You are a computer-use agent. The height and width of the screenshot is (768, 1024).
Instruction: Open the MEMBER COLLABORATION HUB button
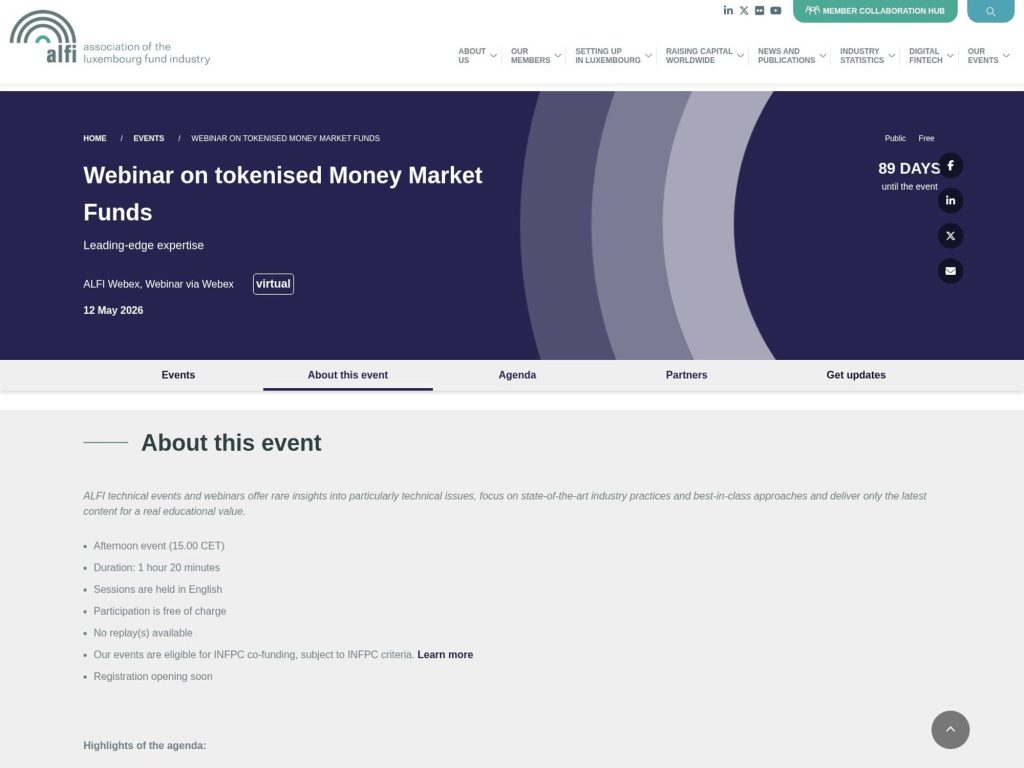[x=875, y=11]
